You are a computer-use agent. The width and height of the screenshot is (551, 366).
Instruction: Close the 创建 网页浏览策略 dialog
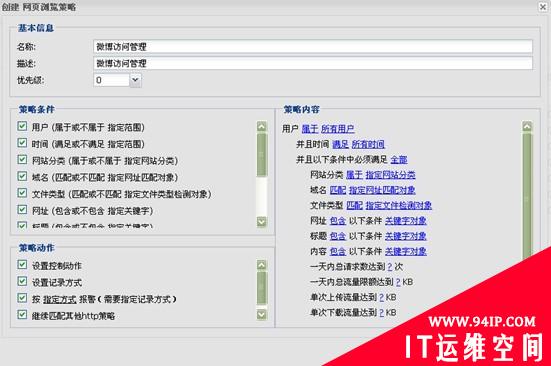[543, 7]
